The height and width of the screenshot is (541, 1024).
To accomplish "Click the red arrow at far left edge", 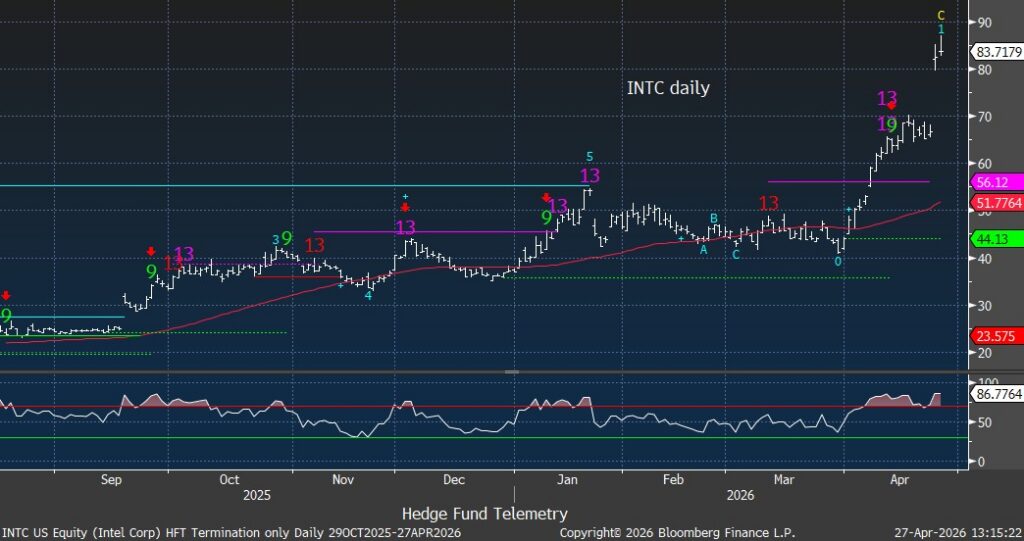I will 6,296.
